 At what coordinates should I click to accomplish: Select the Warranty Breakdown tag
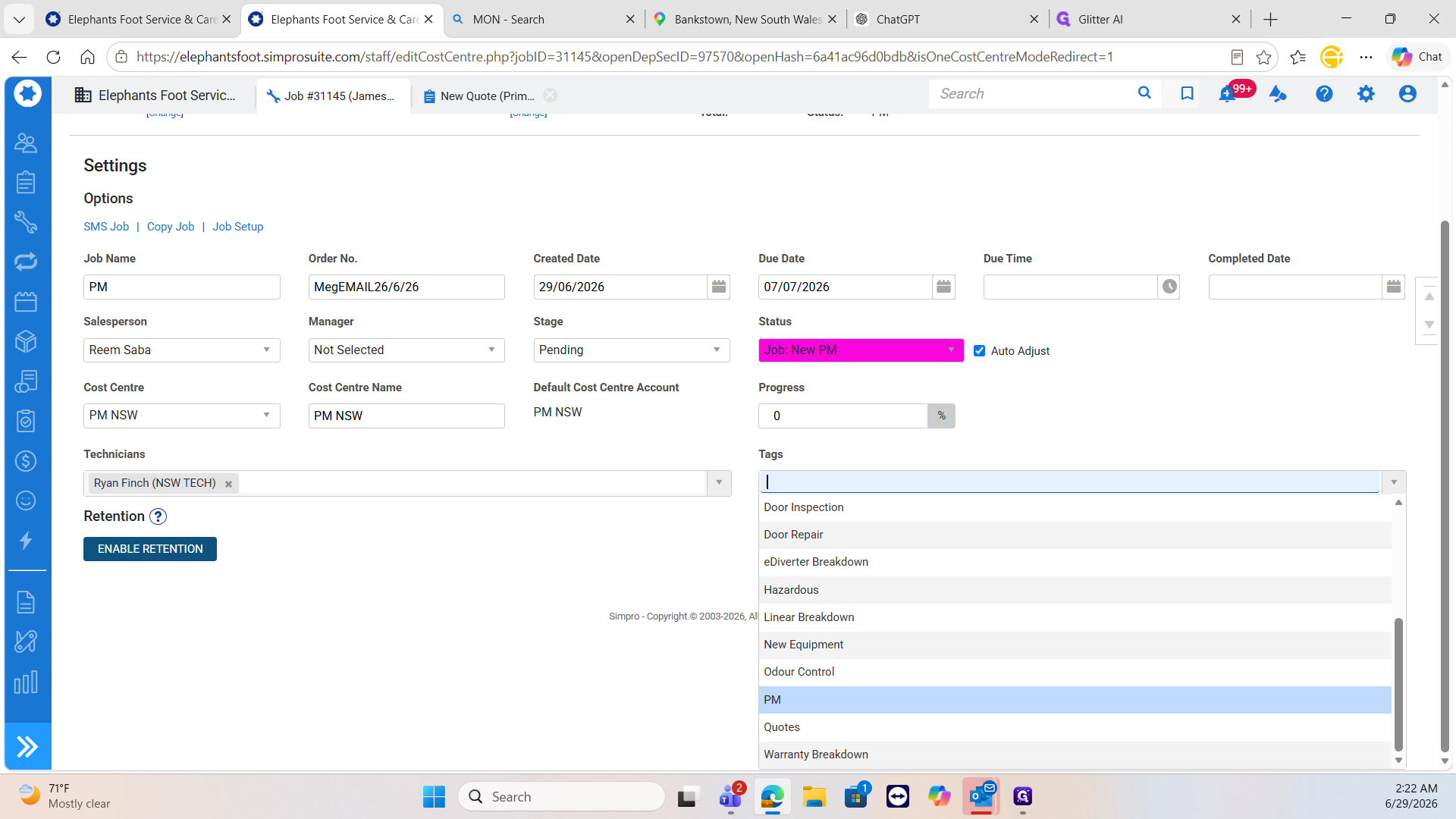[1075, 755]
